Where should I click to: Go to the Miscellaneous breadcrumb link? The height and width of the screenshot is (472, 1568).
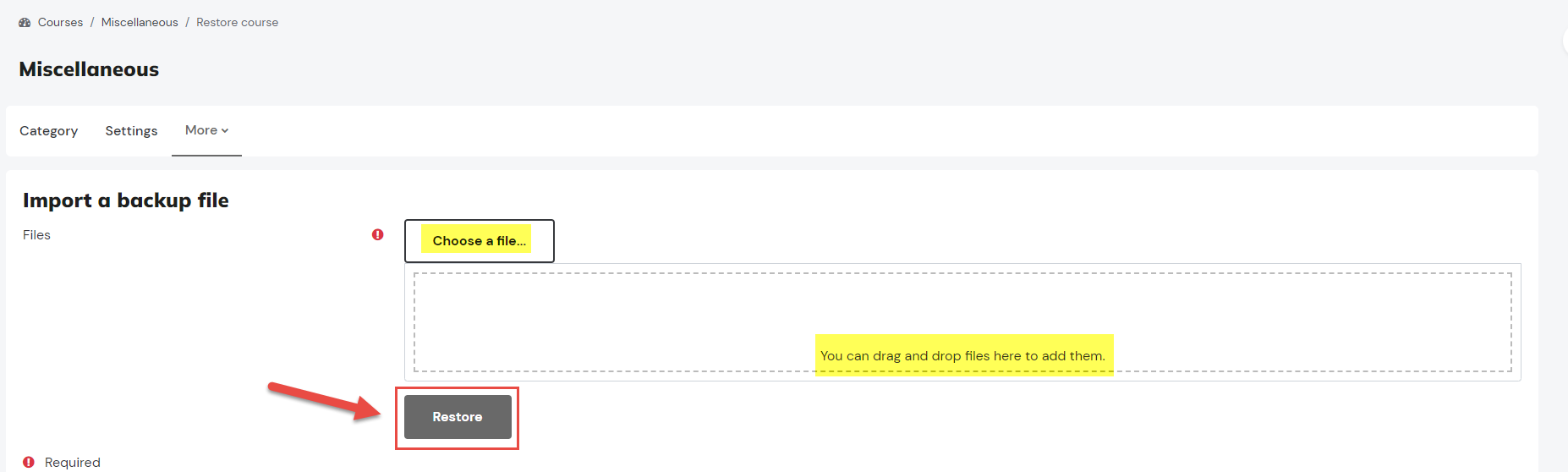[x=140, y=23]
